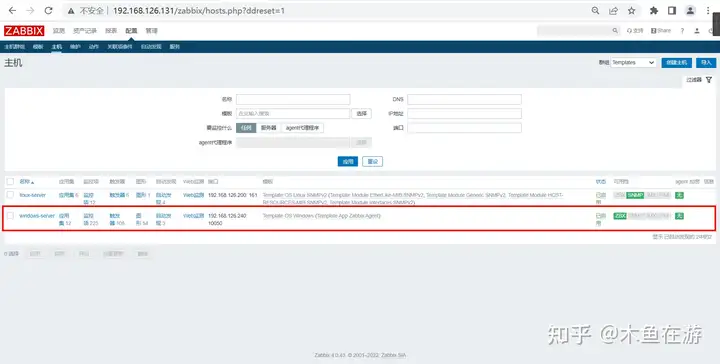Click the green encryption badge on linux-server row

679,195
